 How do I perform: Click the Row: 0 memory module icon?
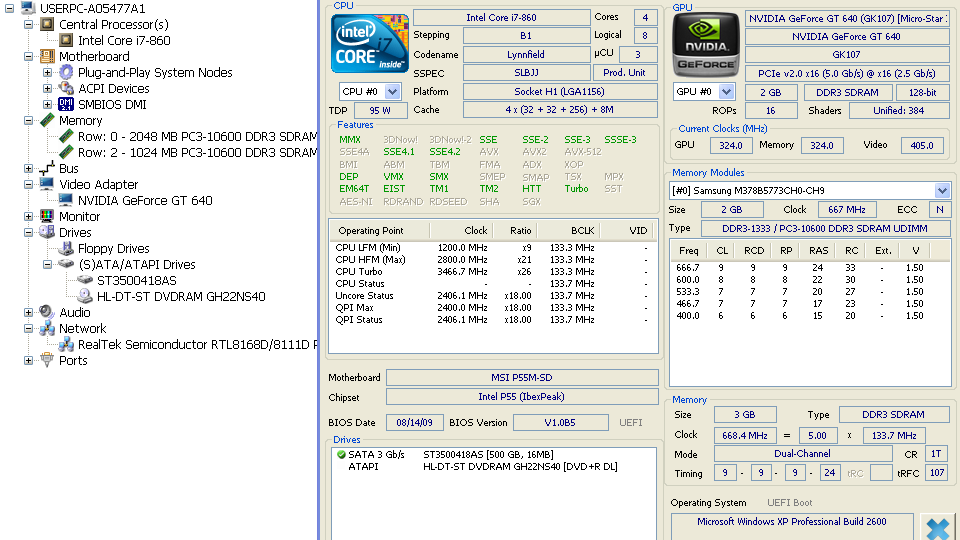[x=66, y=136]
